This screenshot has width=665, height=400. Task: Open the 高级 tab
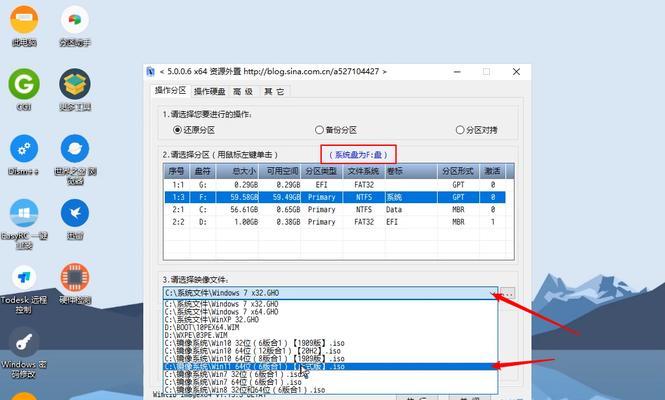(243, 91)
